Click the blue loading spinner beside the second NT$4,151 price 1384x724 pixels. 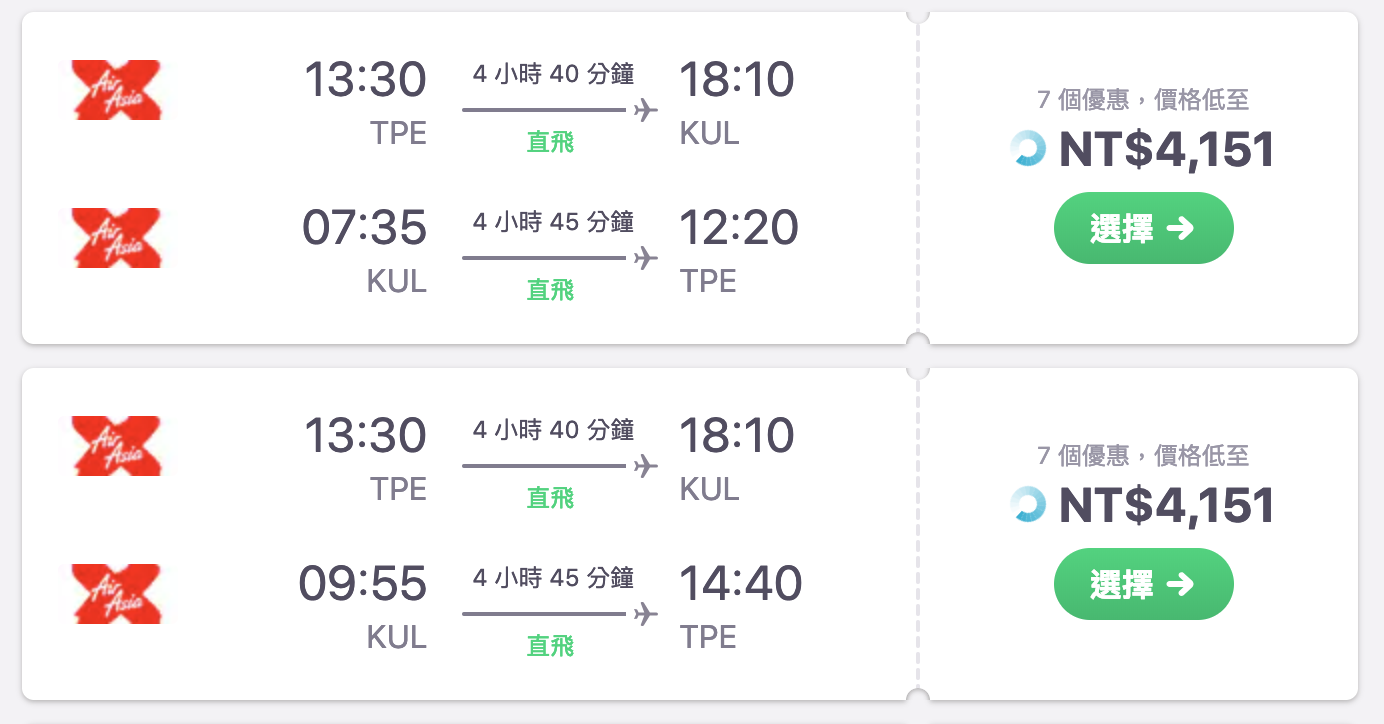1028,505
